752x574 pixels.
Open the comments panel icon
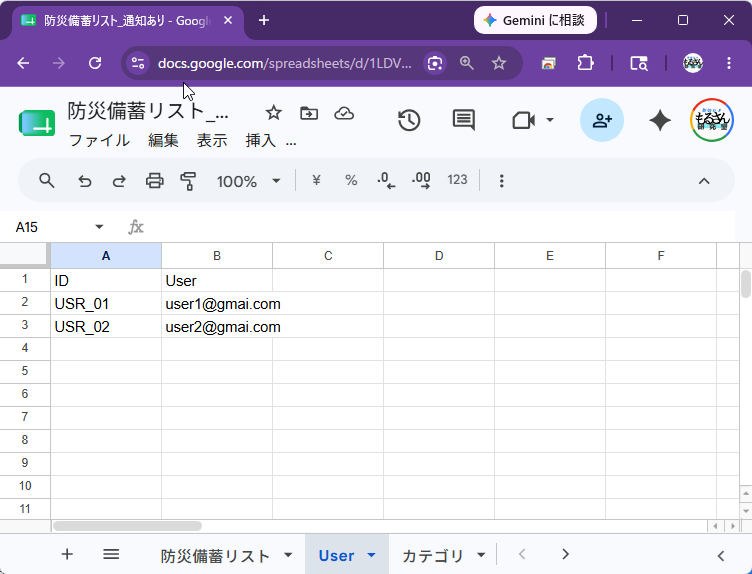point(463,120)
